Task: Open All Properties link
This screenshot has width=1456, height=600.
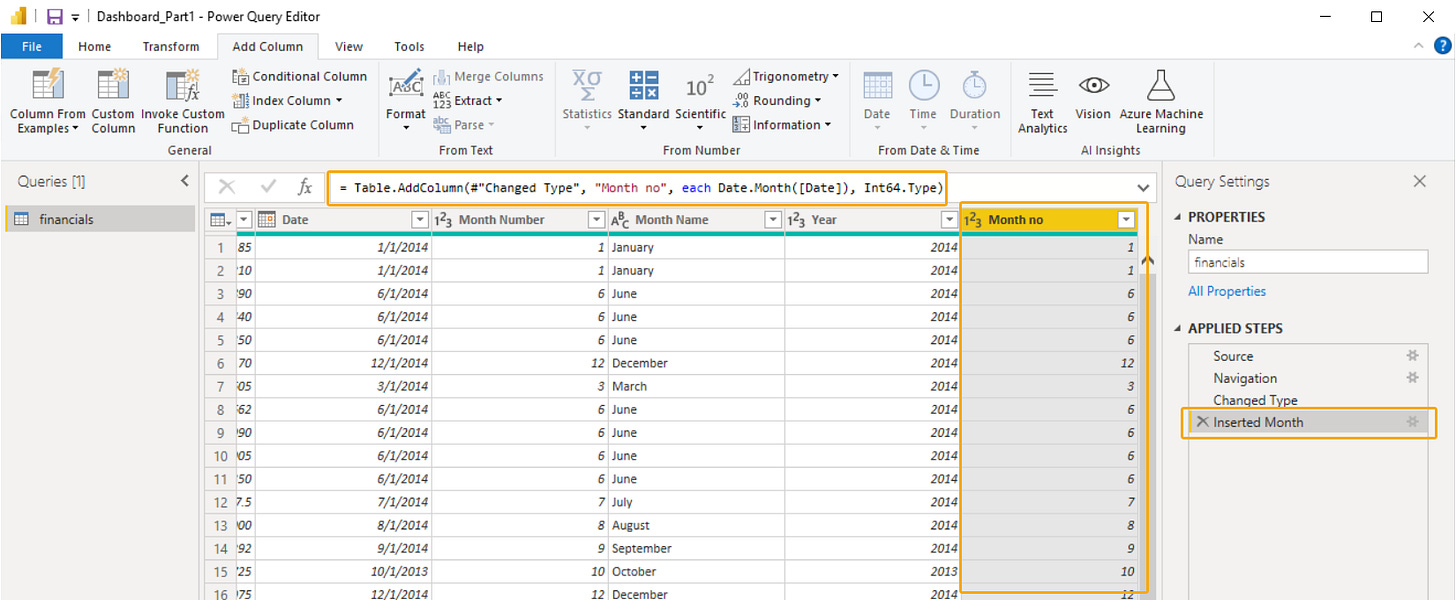Action: click(1227, 291)
